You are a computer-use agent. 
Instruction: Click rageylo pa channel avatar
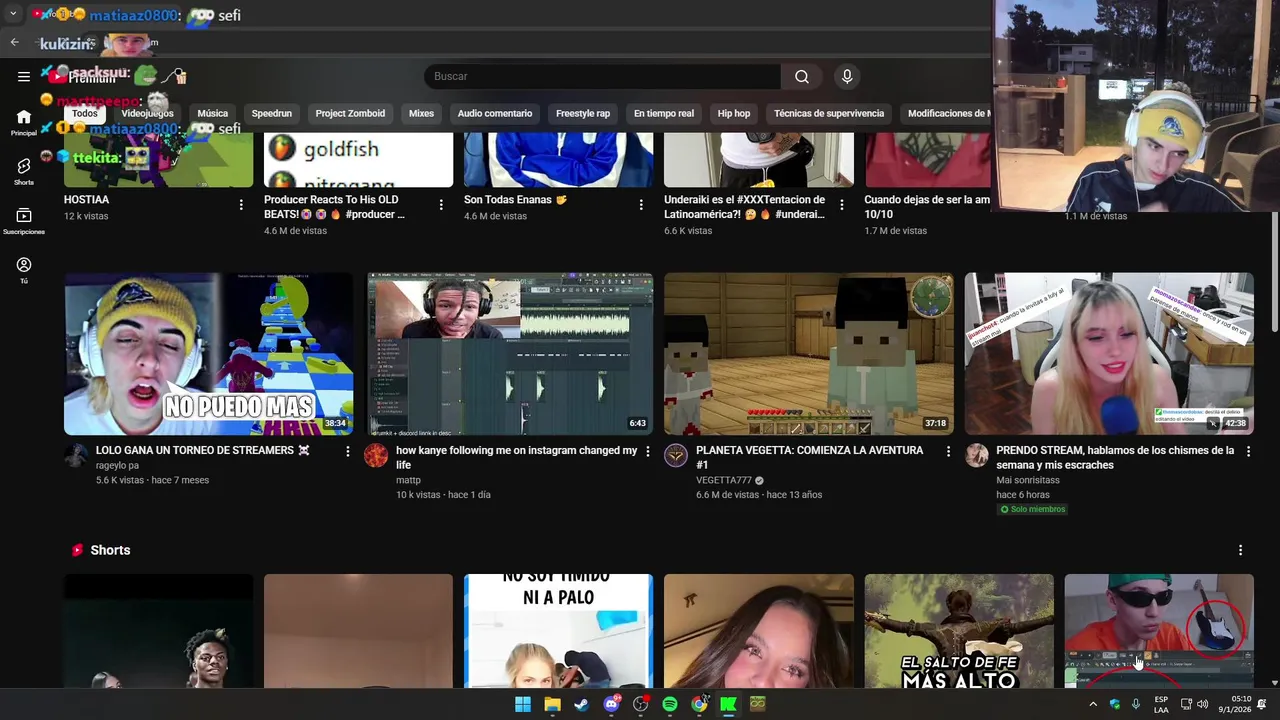click(76, 456)
